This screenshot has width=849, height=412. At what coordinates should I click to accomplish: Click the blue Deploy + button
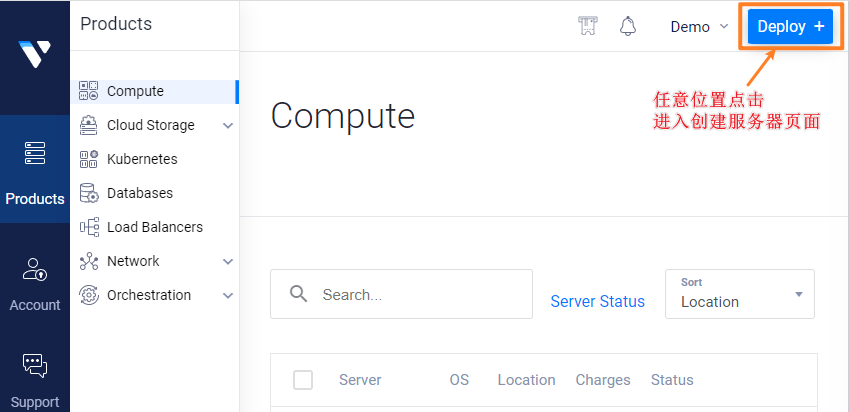[790, 26]
